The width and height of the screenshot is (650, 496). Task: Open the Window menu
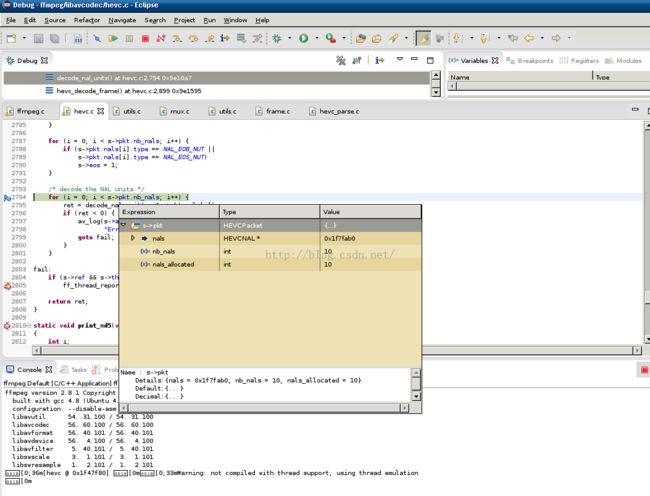[235, 20]
